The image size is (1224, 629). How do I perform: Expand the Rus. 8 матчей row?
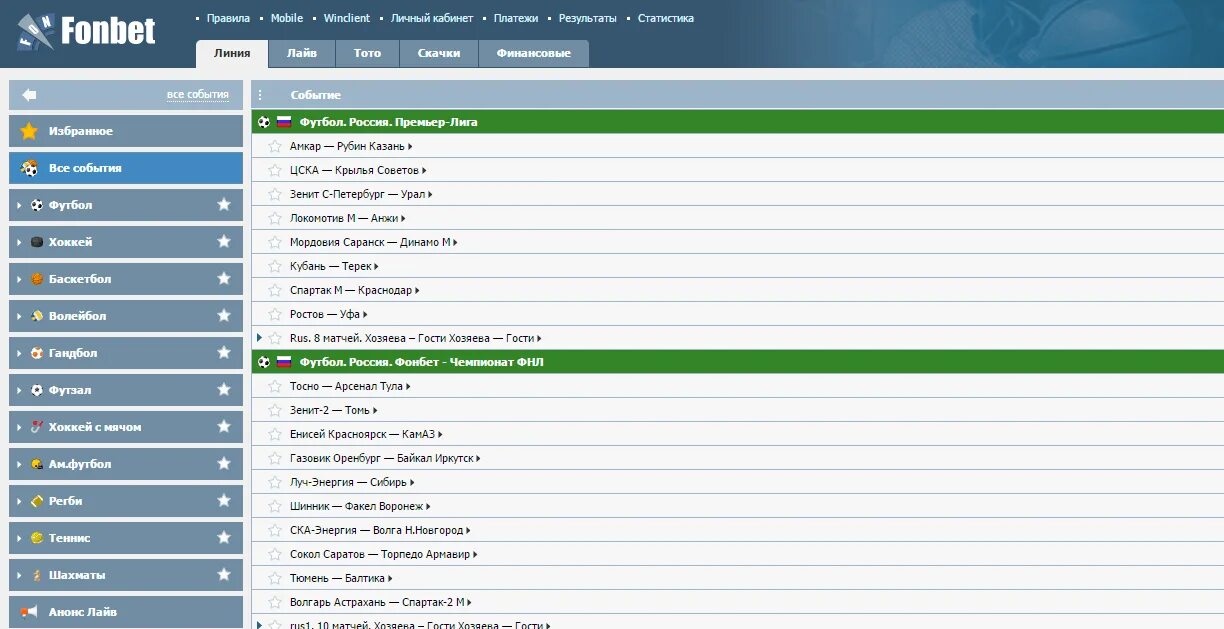260,338
